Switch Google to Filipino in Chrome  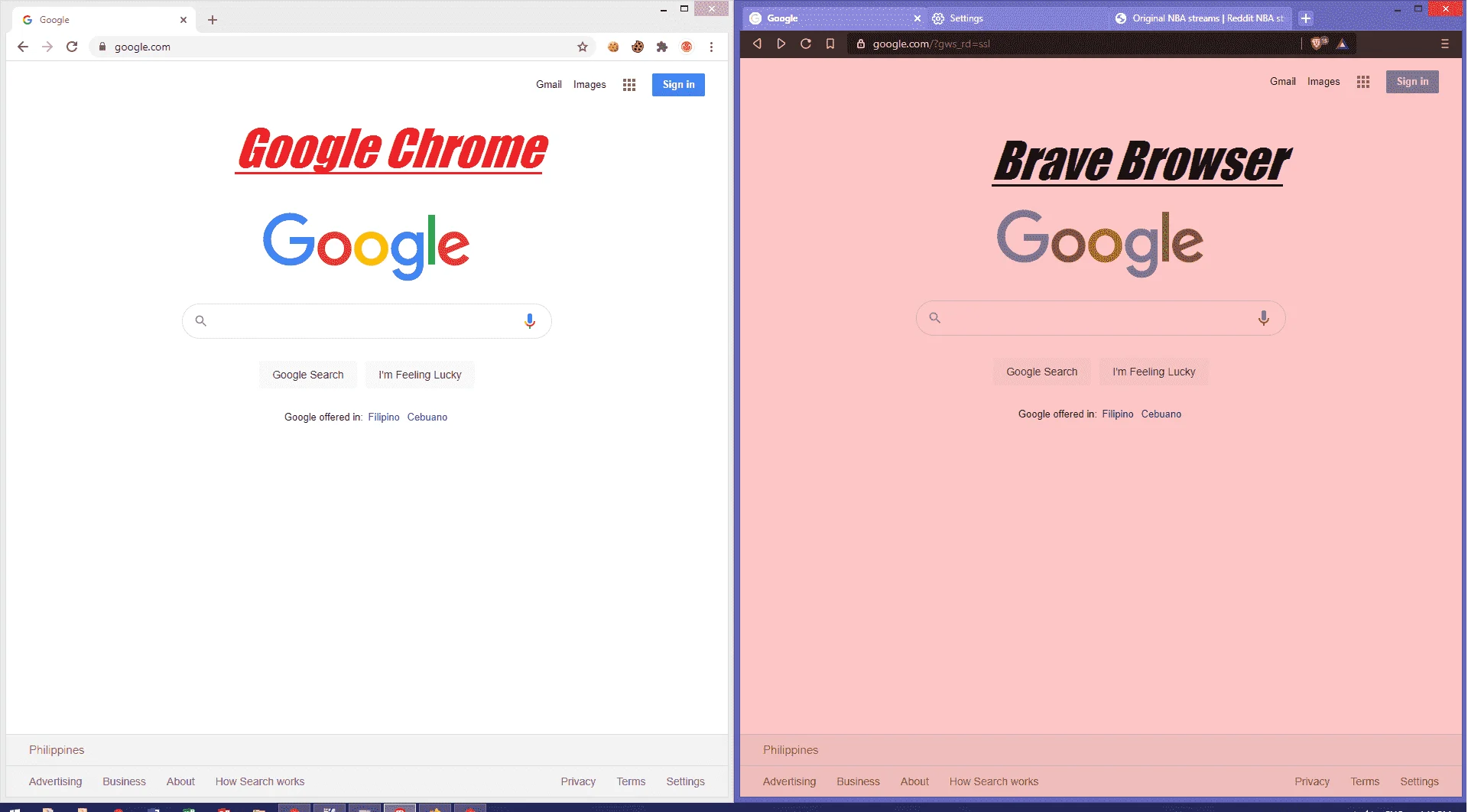384,417
